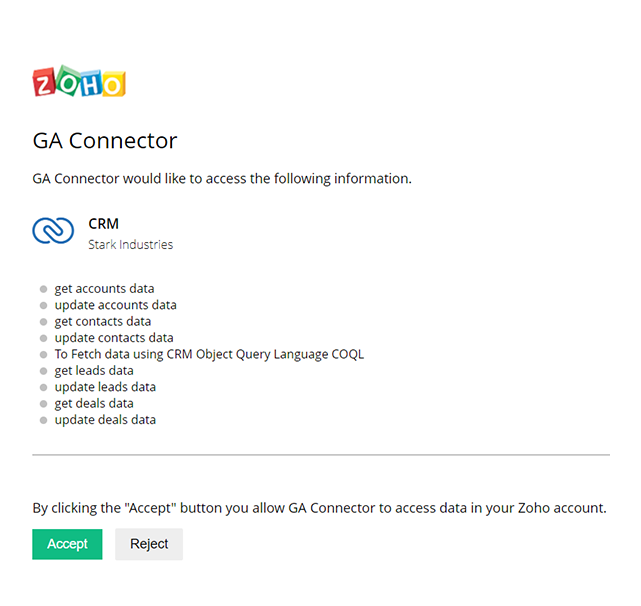Select the "get accounts data" permission text
This screenshot has height=606, width=641.
coord(104,289)
